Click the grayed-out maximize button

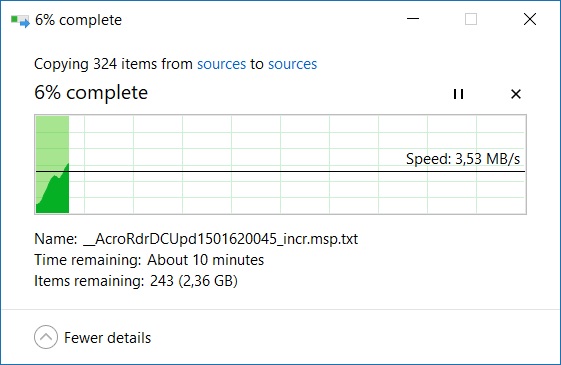pyautogui.click(x=471, y=19)
